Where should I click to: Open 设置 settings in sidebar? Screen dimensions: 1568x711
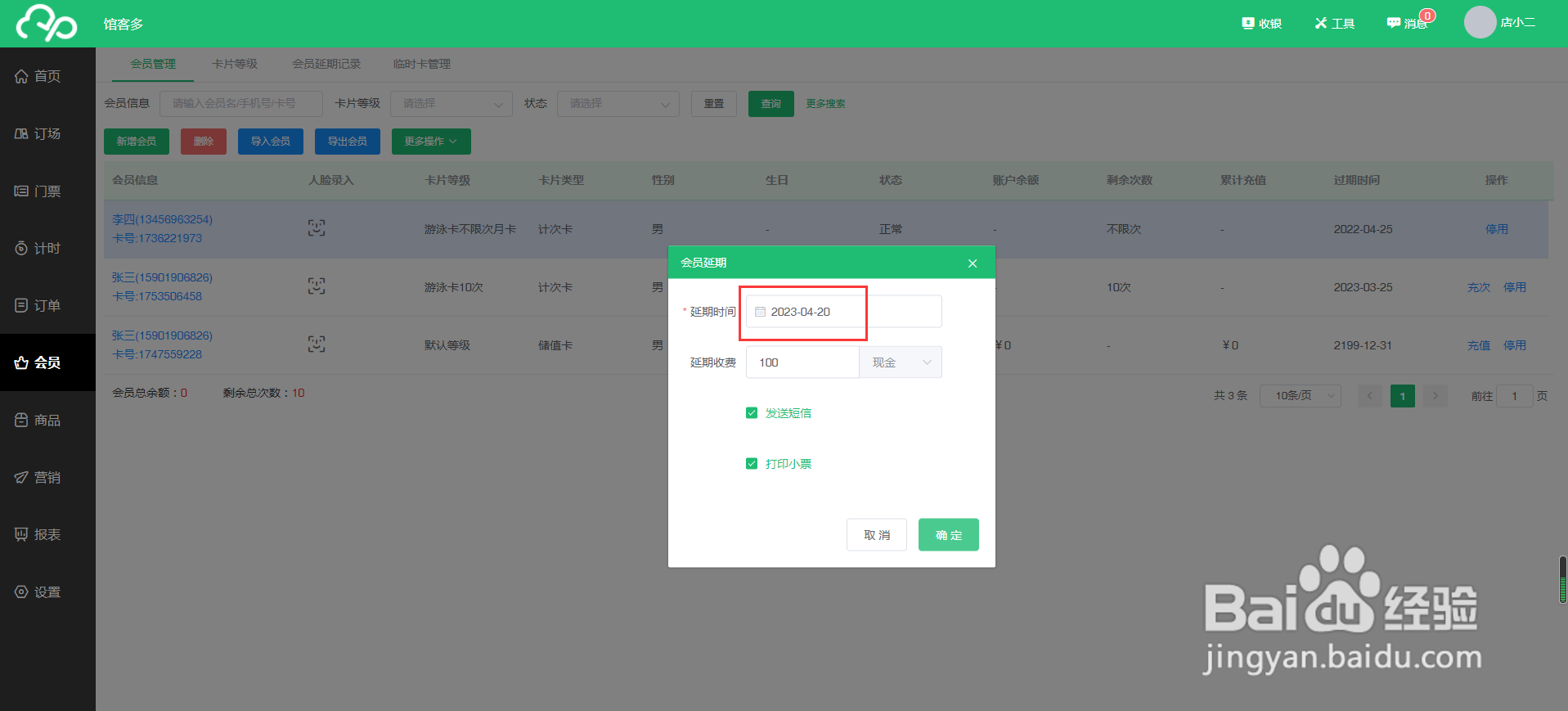[x=47, y=592]
